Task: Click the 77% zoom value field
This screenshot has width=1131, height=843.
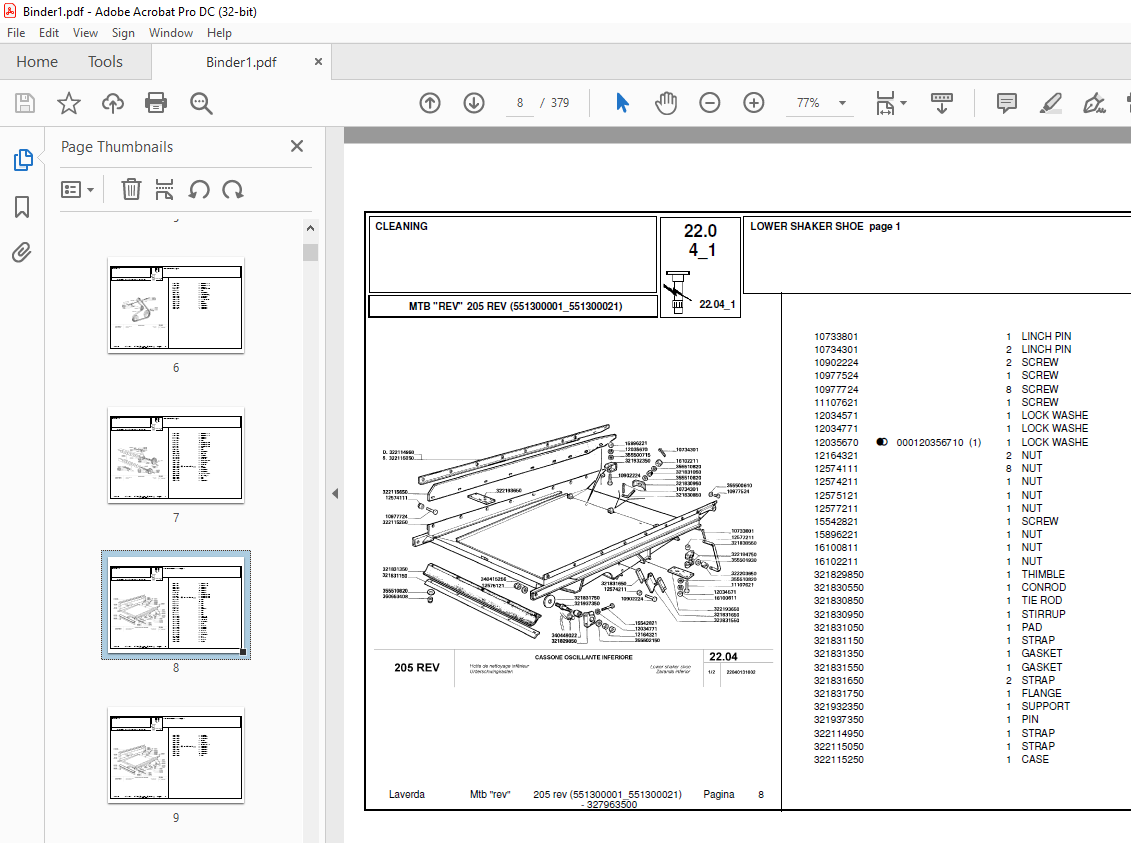Action: [x=809, y=103]
